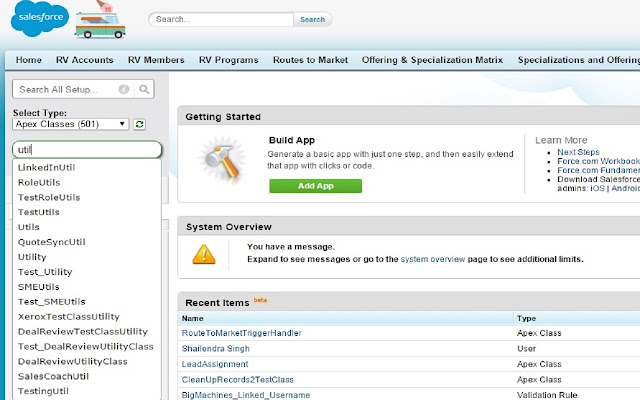Image resolution: width=640 pixels, height=400 pixels.
Task: Open Shailendra Singh user record
Action: click(x=216, y=349)
